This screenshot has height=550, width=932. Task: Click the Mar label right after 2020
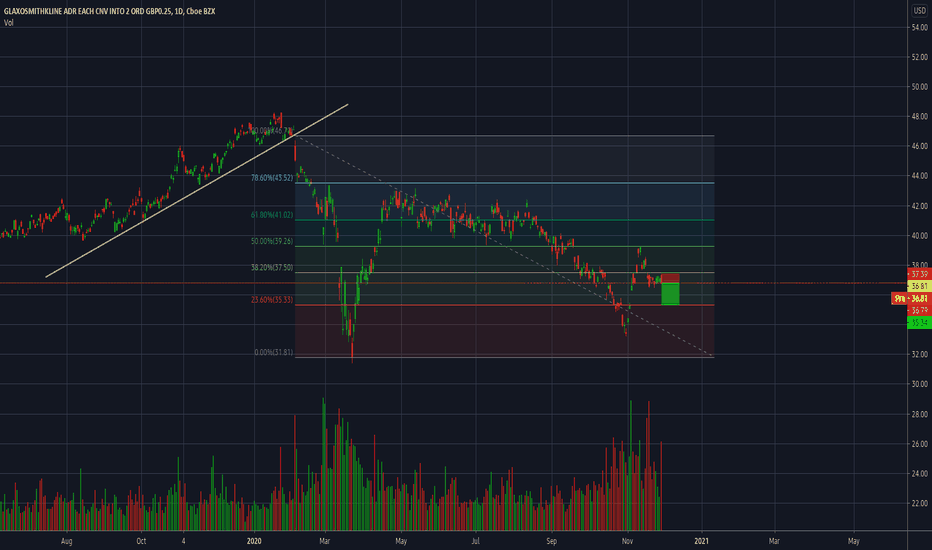coord(324,541)
